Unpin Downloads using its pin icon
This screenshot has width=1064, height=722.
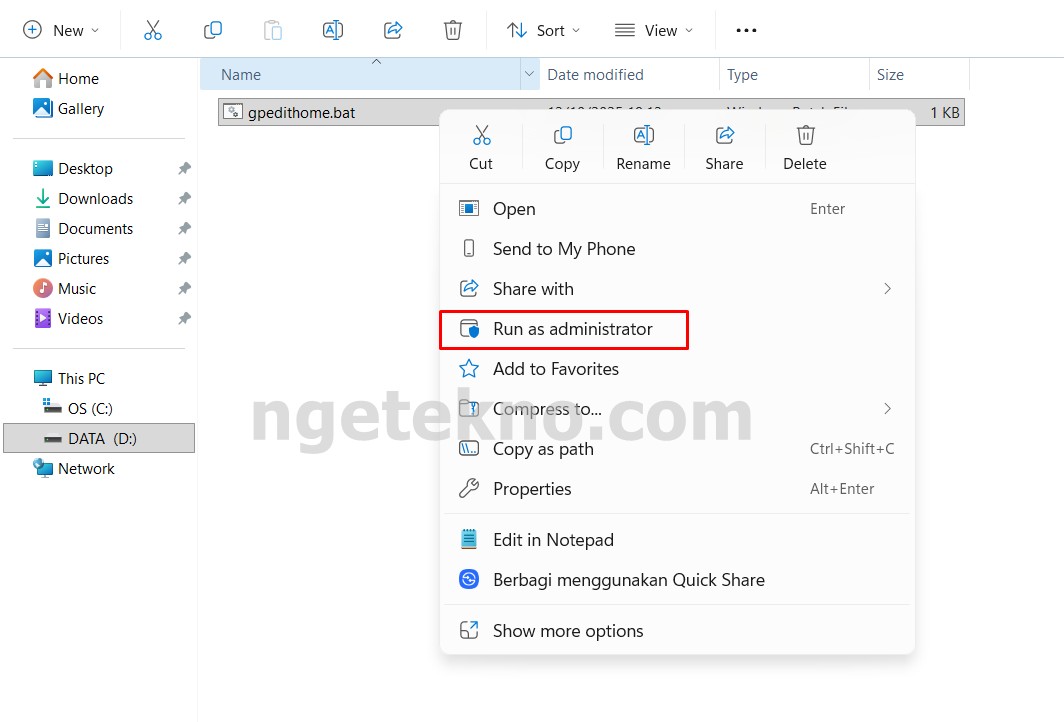[x=184, y=199]
